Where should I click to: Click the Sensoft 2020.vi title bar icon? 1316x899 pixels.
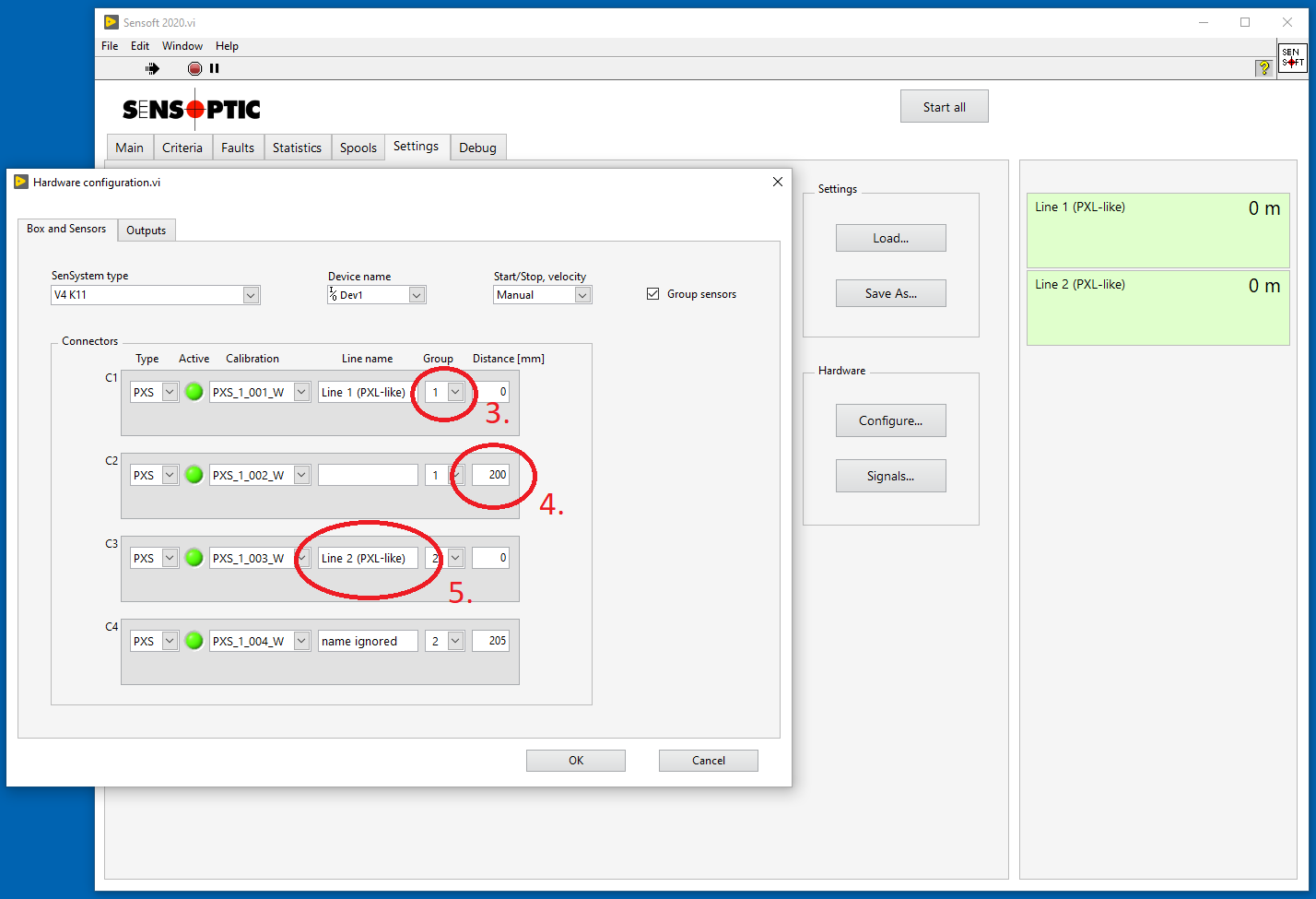112,22
